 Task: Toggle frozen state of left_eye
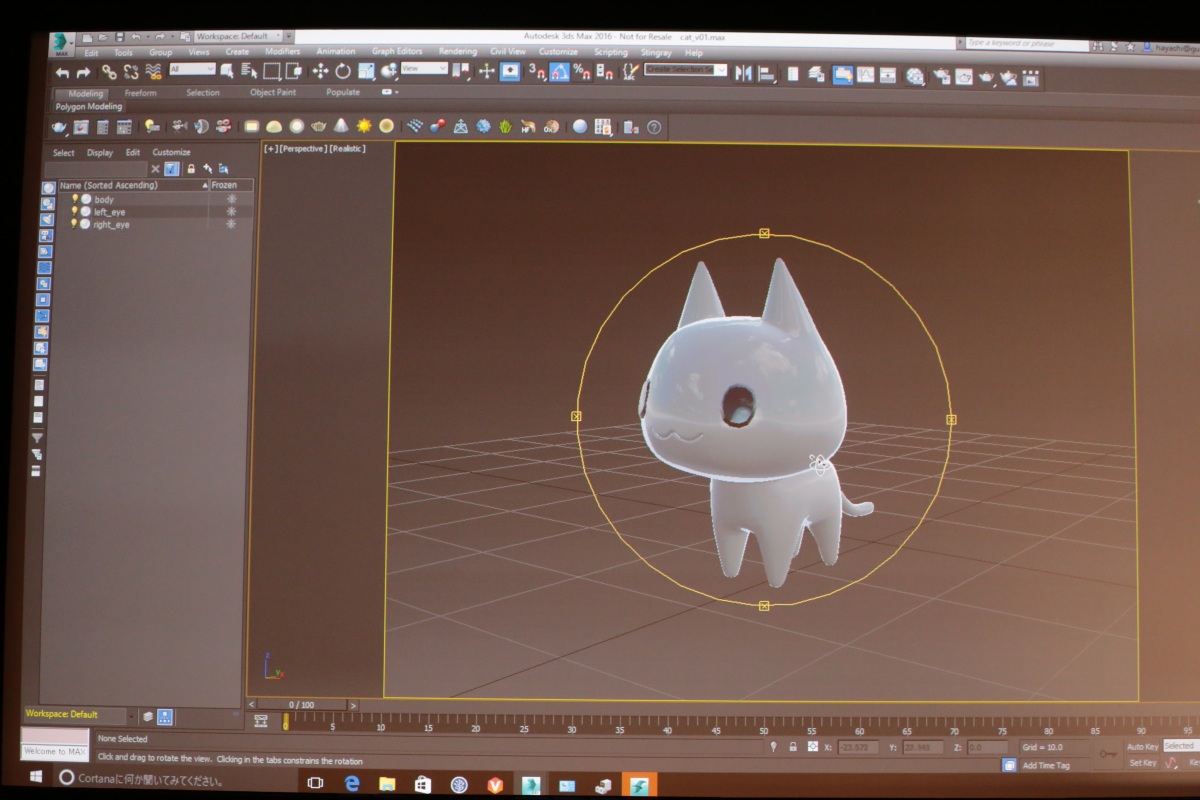click(231, 212)
